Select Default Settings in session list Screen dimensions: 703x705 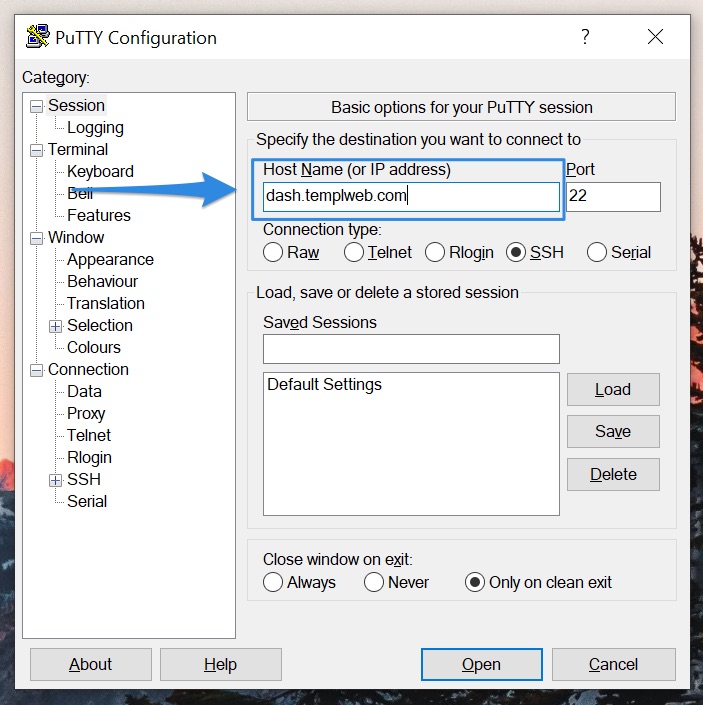[324, 384]
